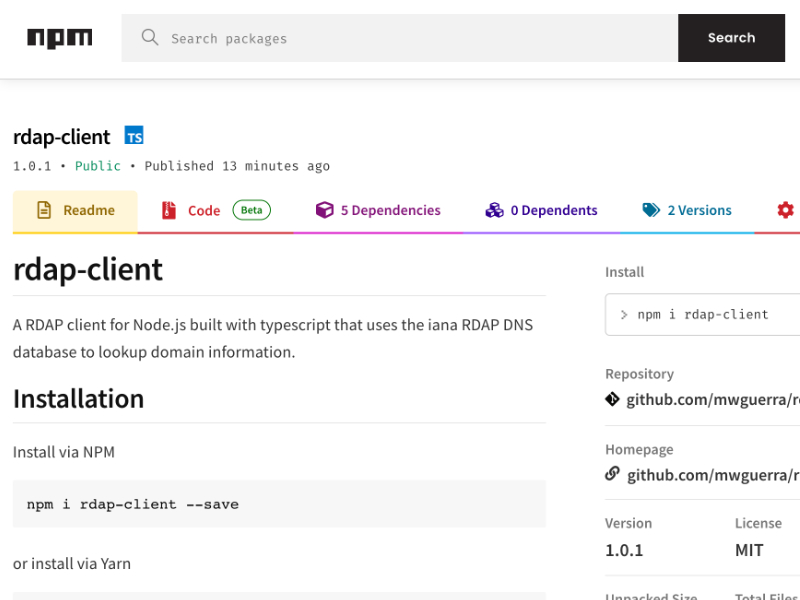
Task: Click the purple Dependencies box icon
Action: (x=324, y=210)
